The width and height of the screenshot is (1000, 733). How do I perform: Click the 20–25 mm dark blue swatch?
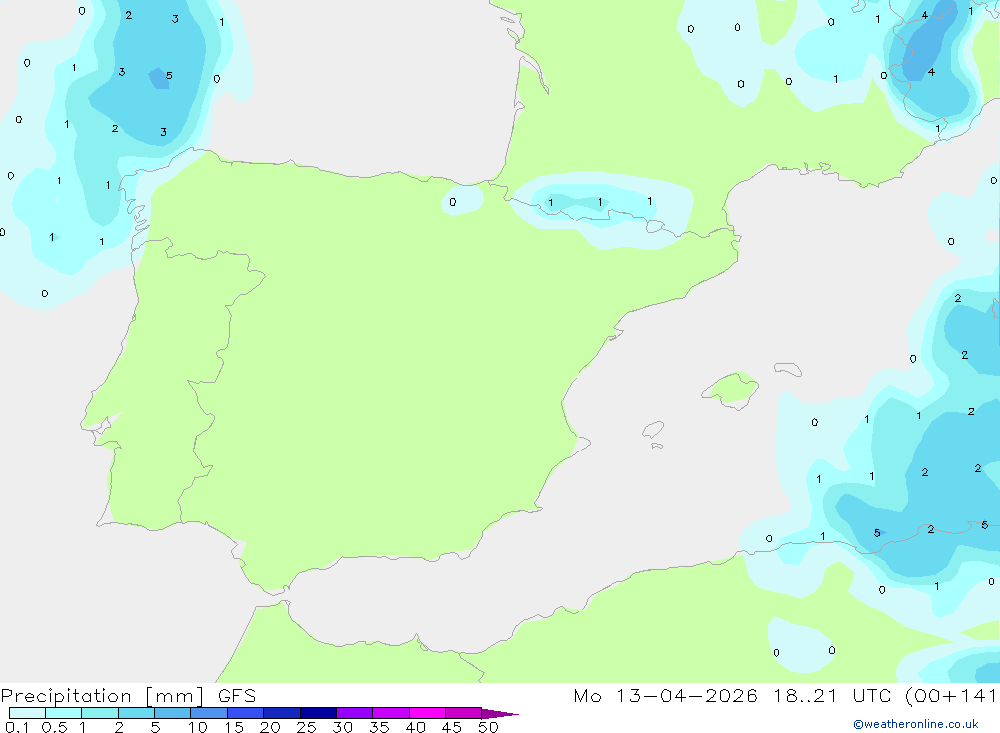pos(282,713)
